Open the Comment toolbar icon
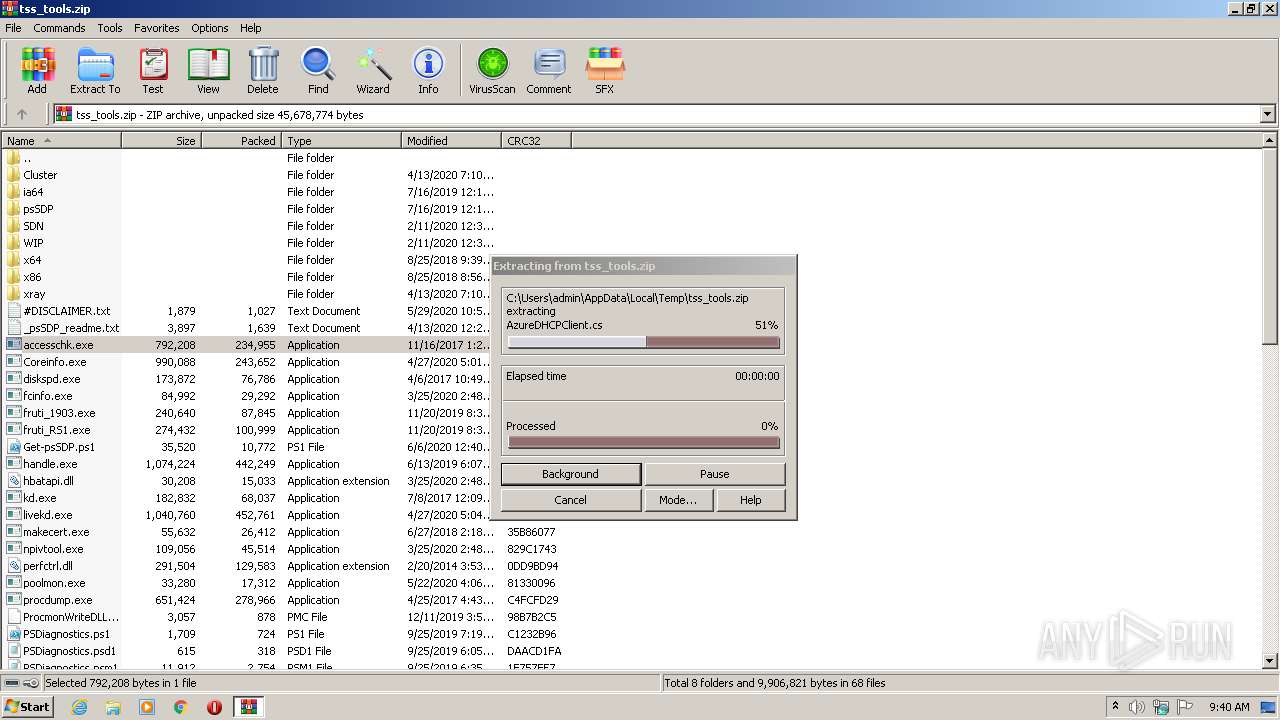 549,71
